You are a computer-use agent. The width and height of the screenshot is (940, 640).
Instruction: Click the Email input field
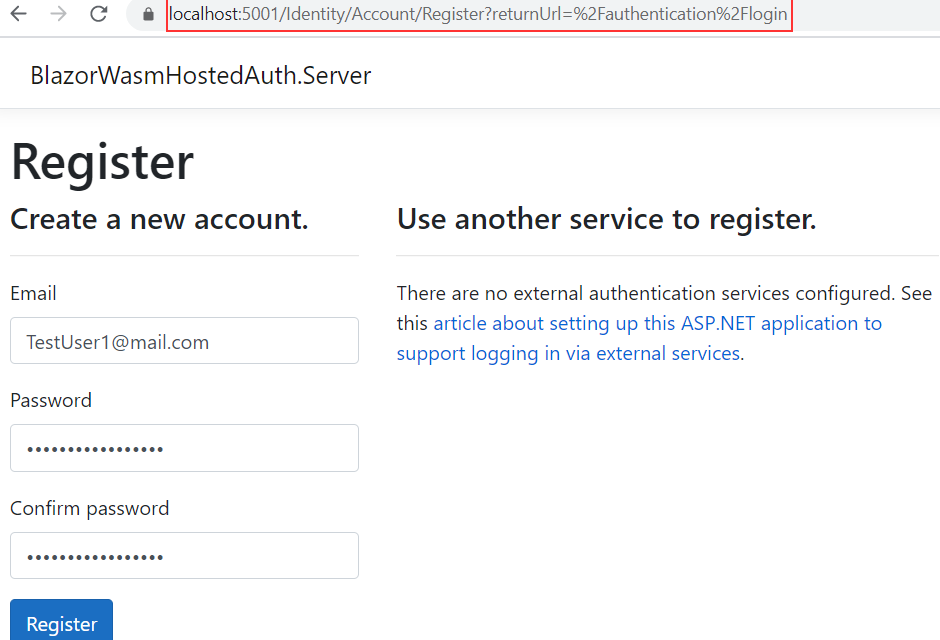(184, 341)
